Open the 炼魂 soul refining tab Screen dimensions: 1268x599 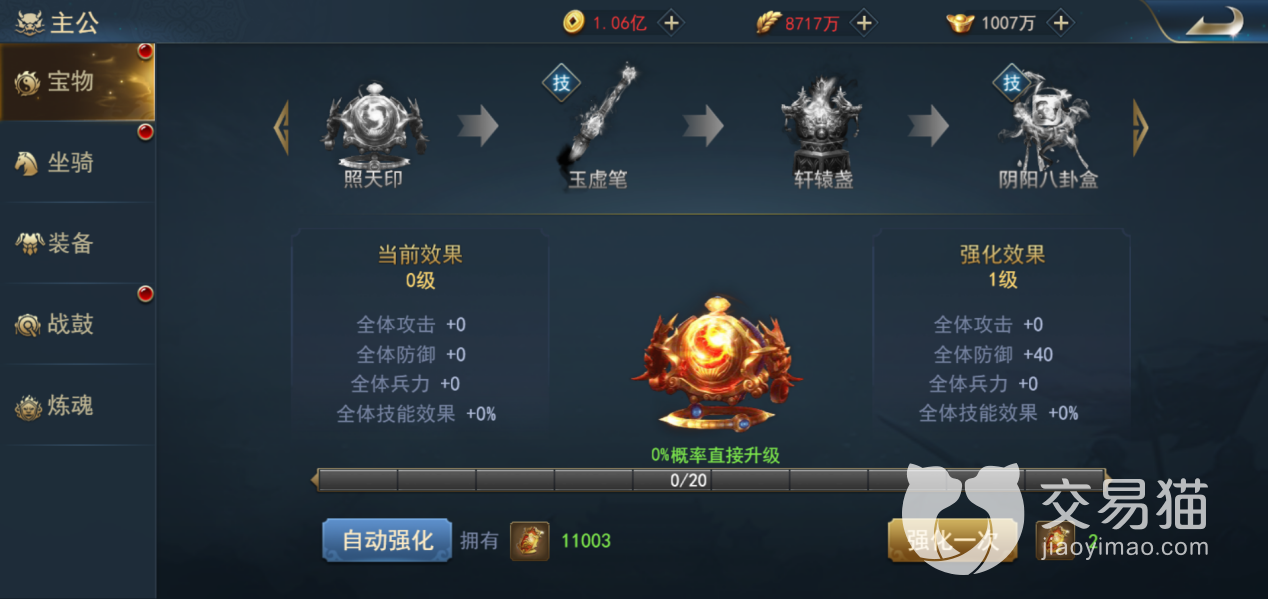pyautogui.click(x=77, y=406)
